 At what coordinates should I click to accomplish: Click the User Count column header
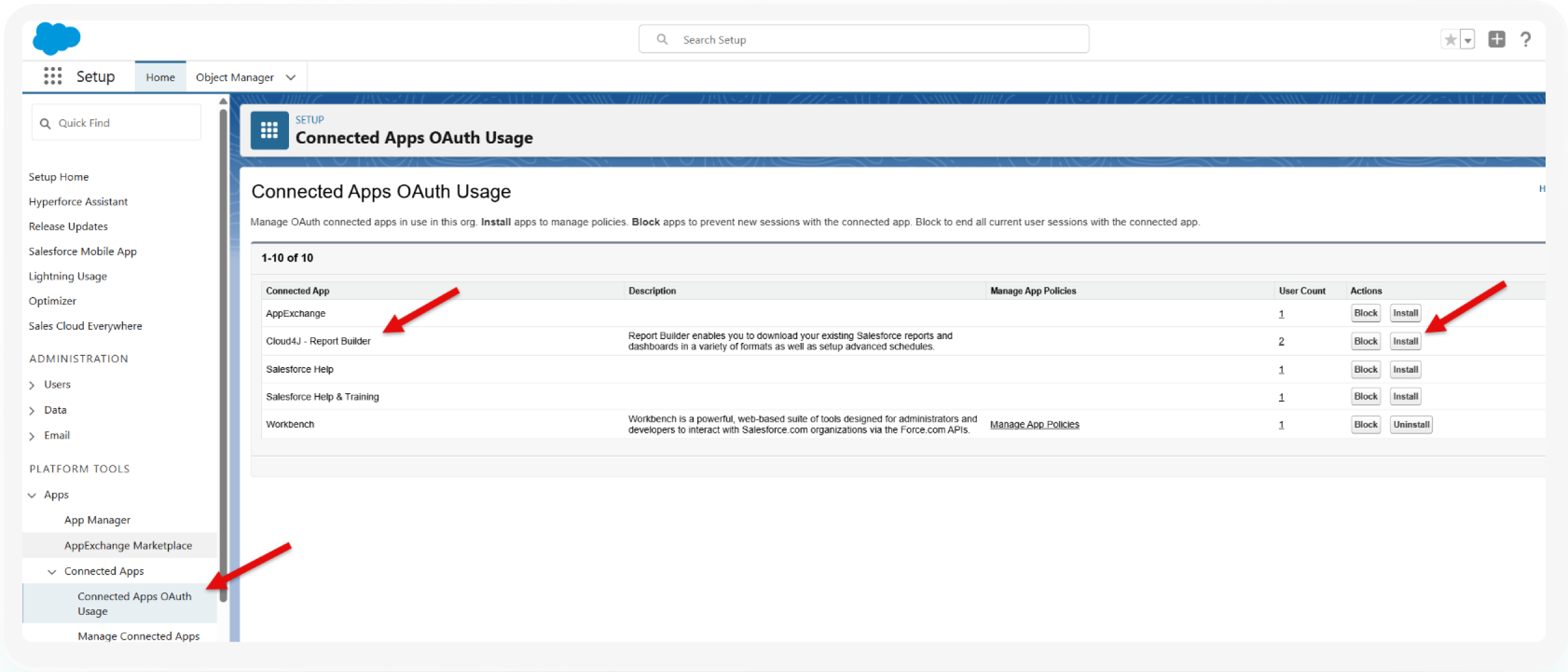click(x=1302, y=291)
